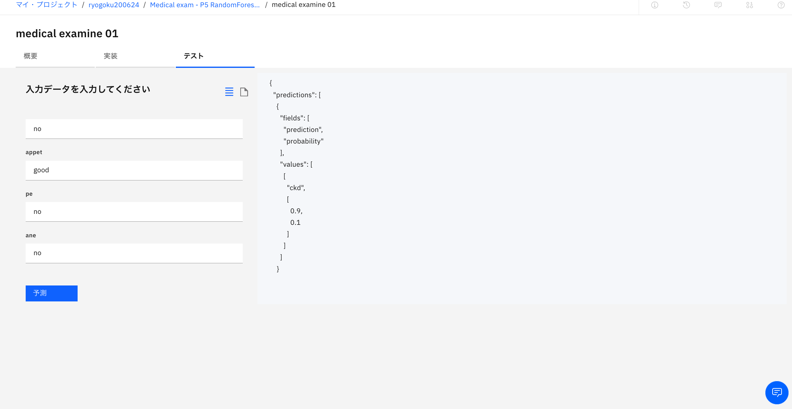This screenshot has height=409, width=792.
Task: Open the information icon in header
Action: (655, 5)
